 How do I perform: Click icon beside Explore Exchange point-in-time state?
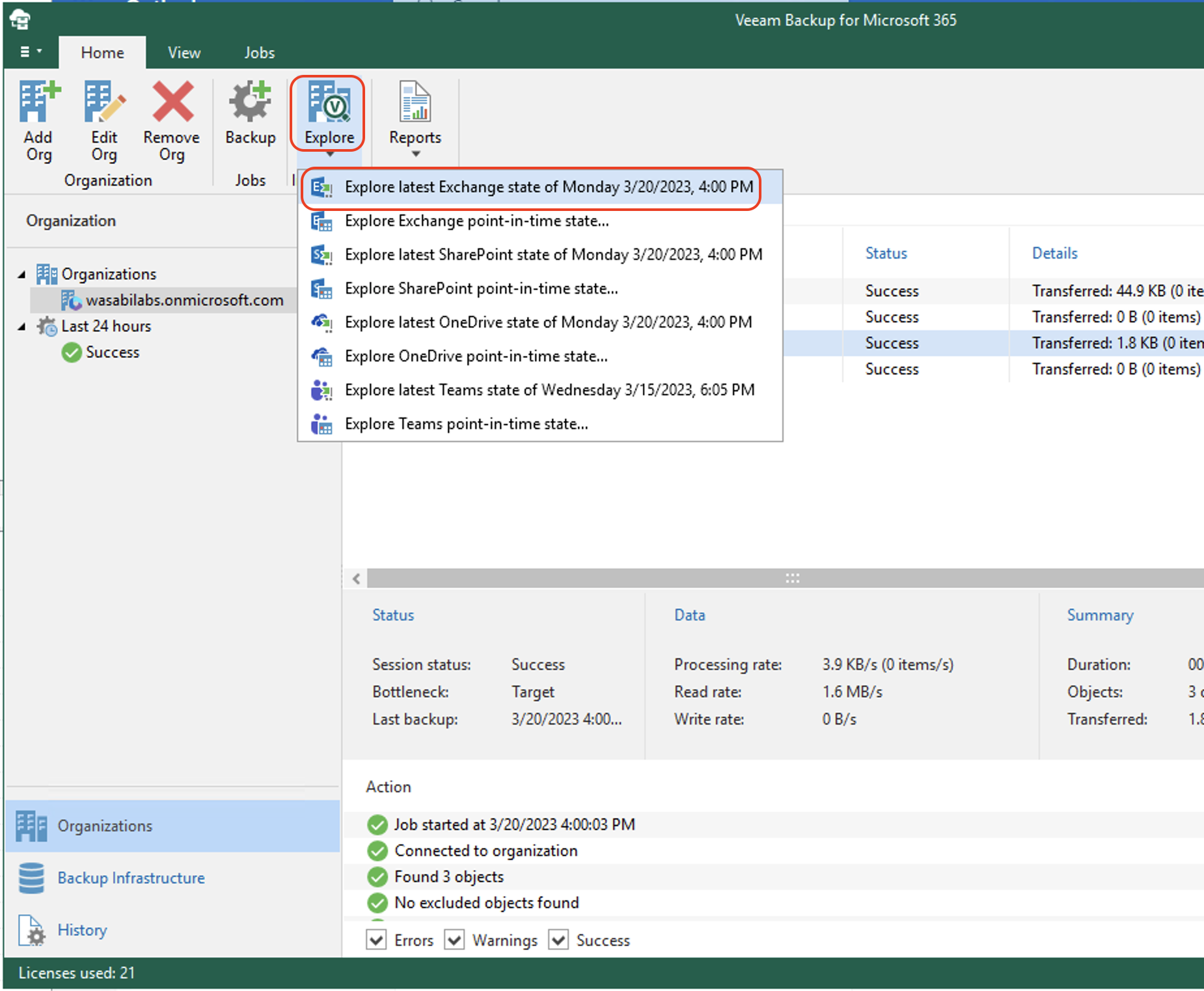[x=322, y=221]
